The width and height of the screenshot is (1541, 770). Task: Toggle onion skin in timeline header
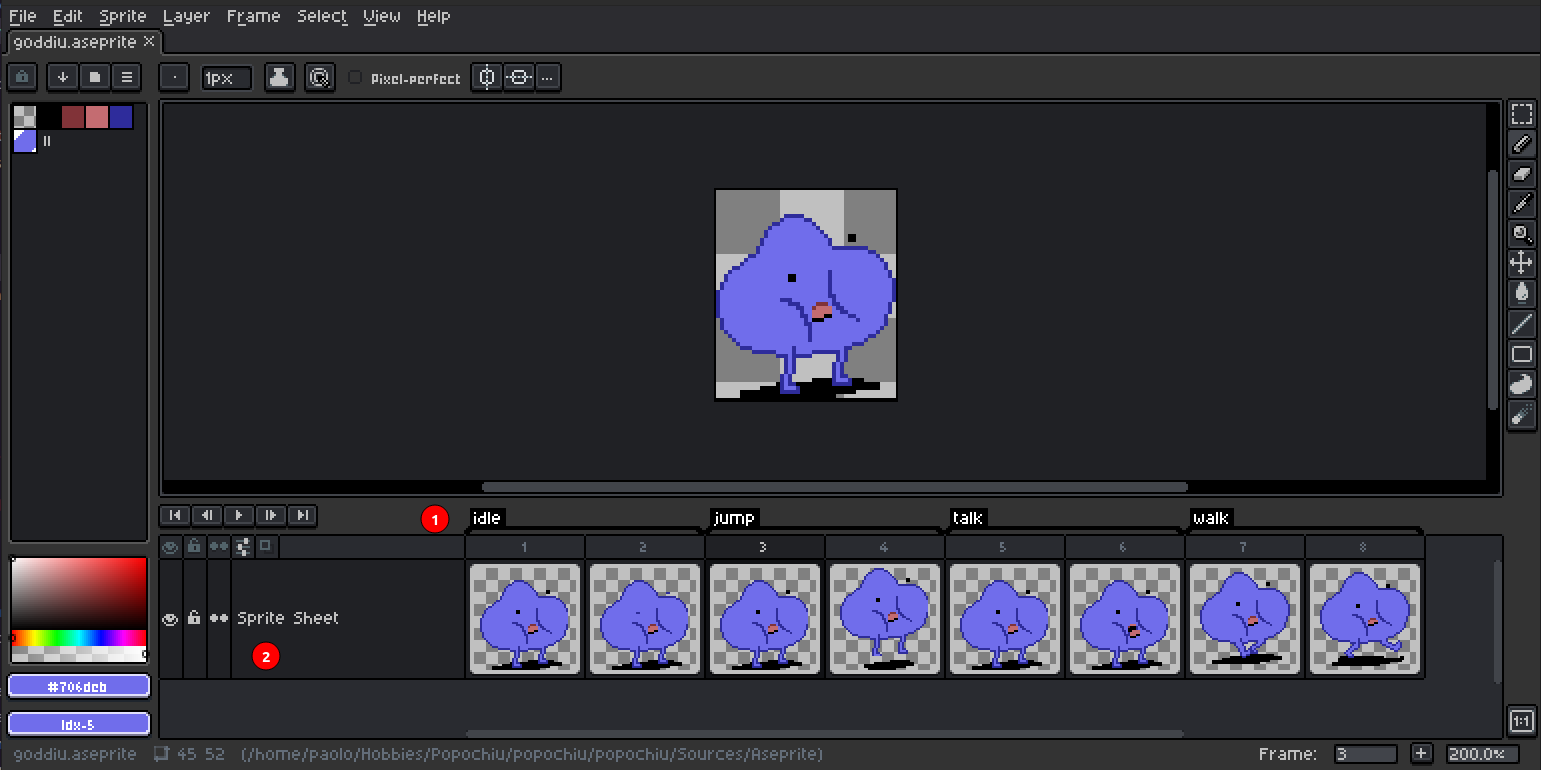click(266, 547)
